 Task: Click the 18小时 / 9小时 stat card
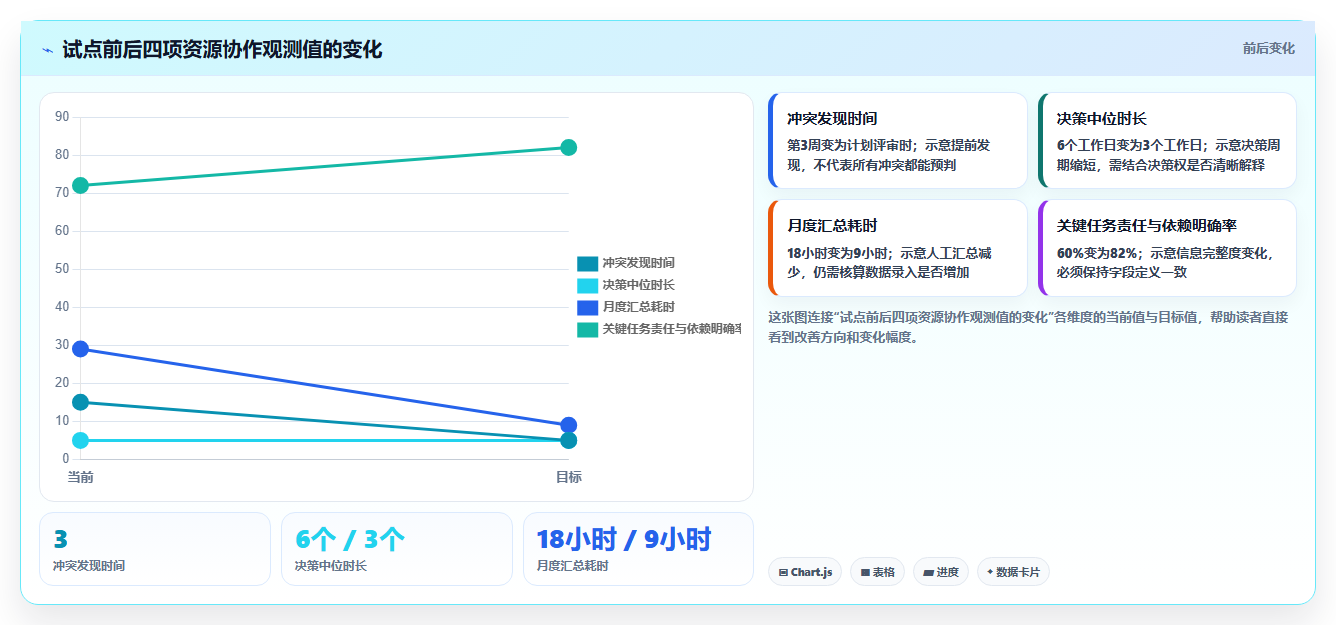pyautogui.click(x=638, y=549)
